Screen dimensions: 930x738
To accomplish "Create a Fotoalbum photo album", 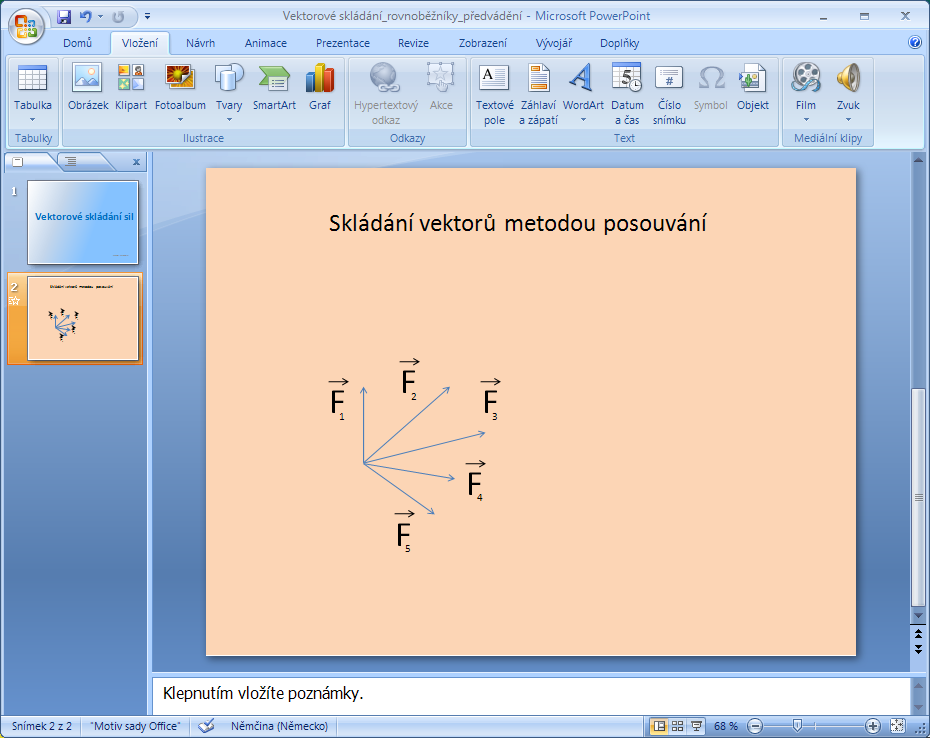I will click(x=180, y=93).
